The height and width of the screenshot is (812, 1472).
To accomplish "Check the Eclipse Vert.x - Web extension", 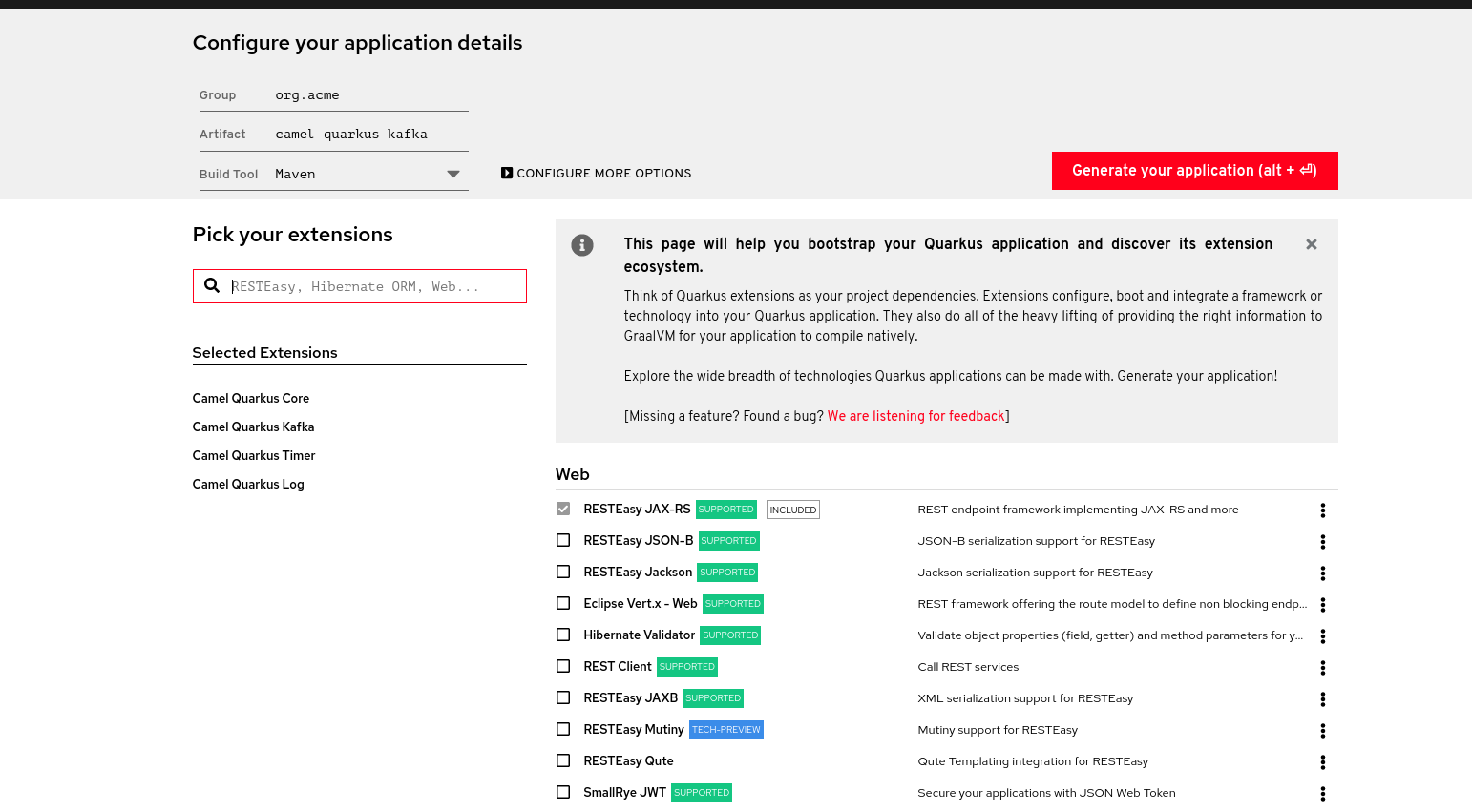I will point(563,604).
